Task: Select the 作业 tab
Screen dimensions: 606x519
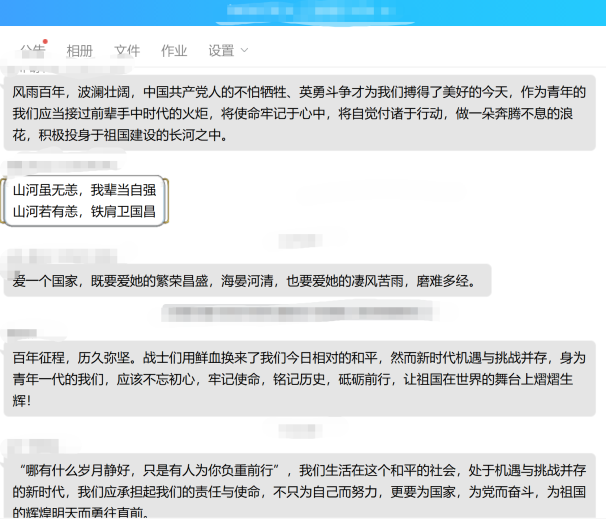Action: [x=174, y=51]
